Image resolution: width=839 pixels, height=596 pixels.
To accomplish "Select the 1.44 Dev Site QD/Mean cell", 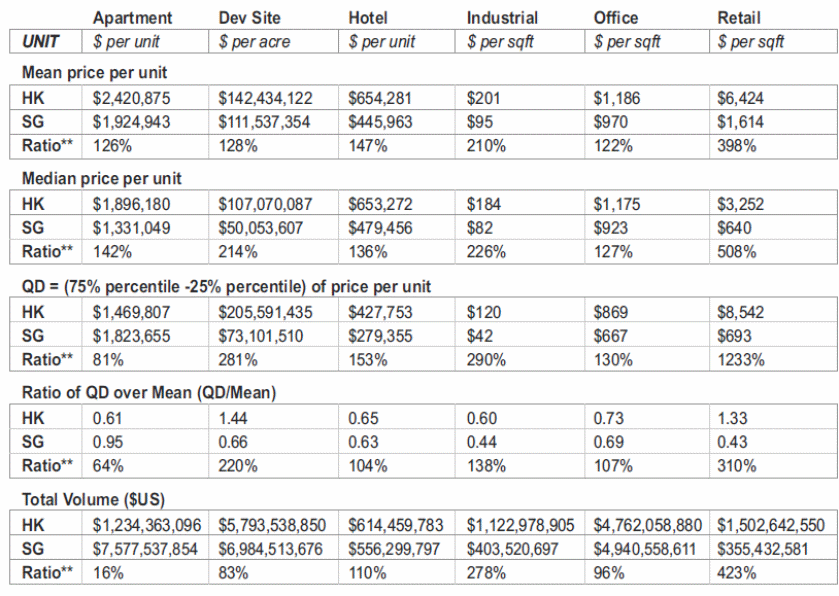I will tap(234, 420).
